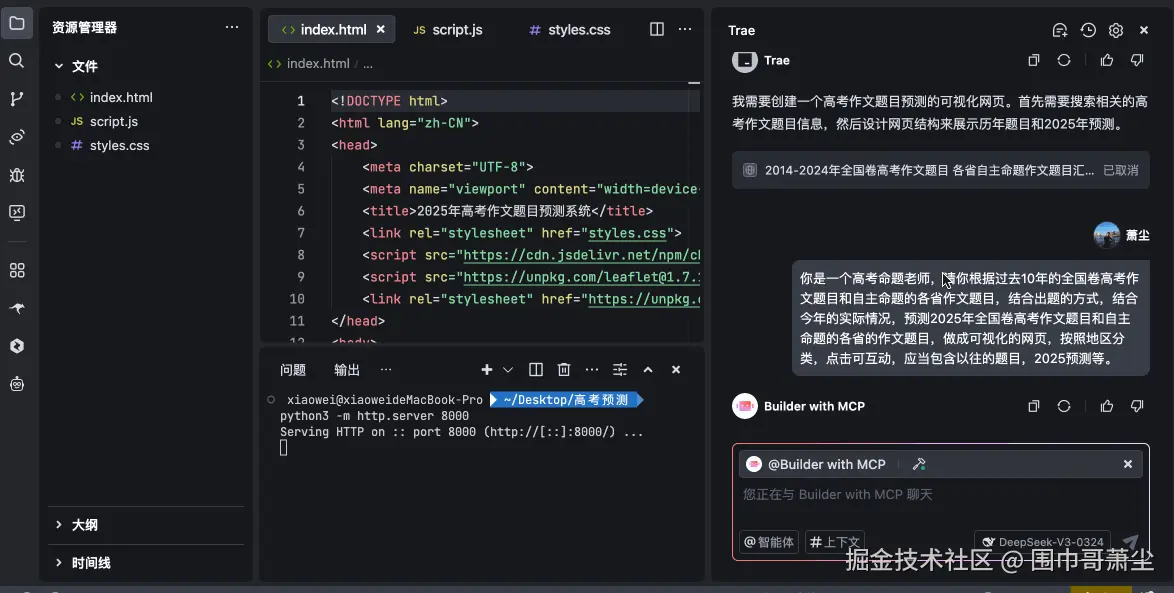The image size is (1174, 593).
Task: Click the breadcrumb ellipsis after index.html
Action: 368,64
